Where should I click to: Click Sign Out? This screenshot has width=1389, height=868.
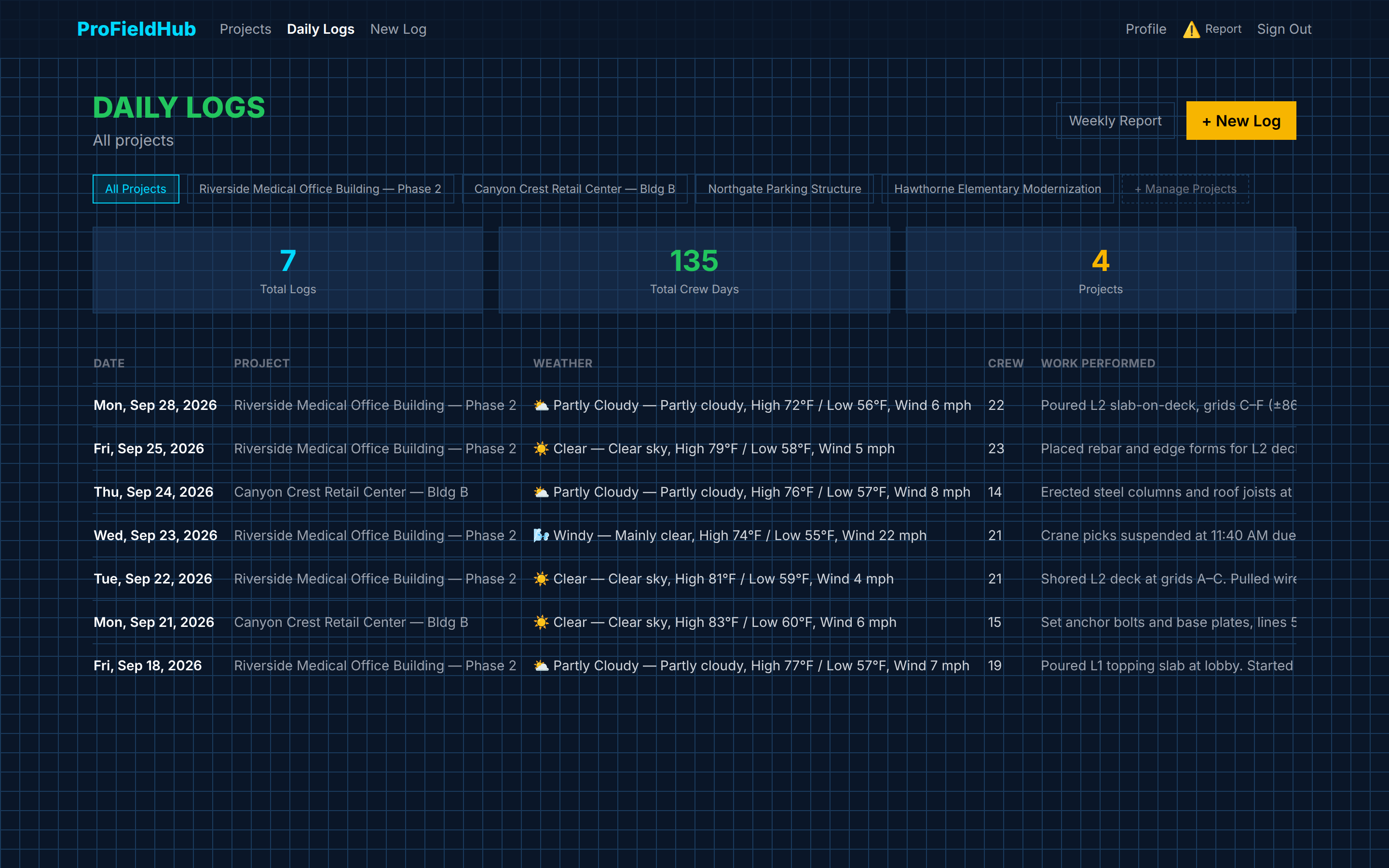pyautogui.click(x=1284, y=29)
